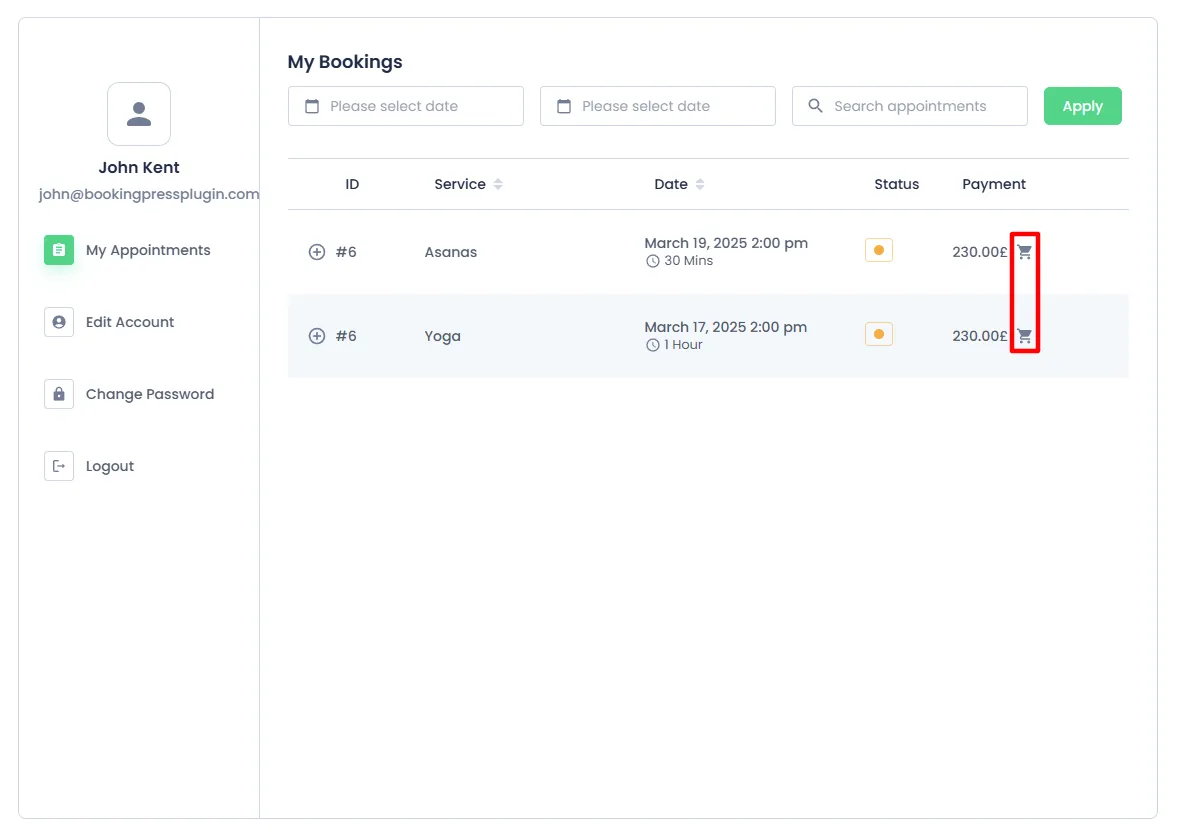Click the Status column header
The width and height of the screenshot is (1177, 836).
click(x=896, y=184)
